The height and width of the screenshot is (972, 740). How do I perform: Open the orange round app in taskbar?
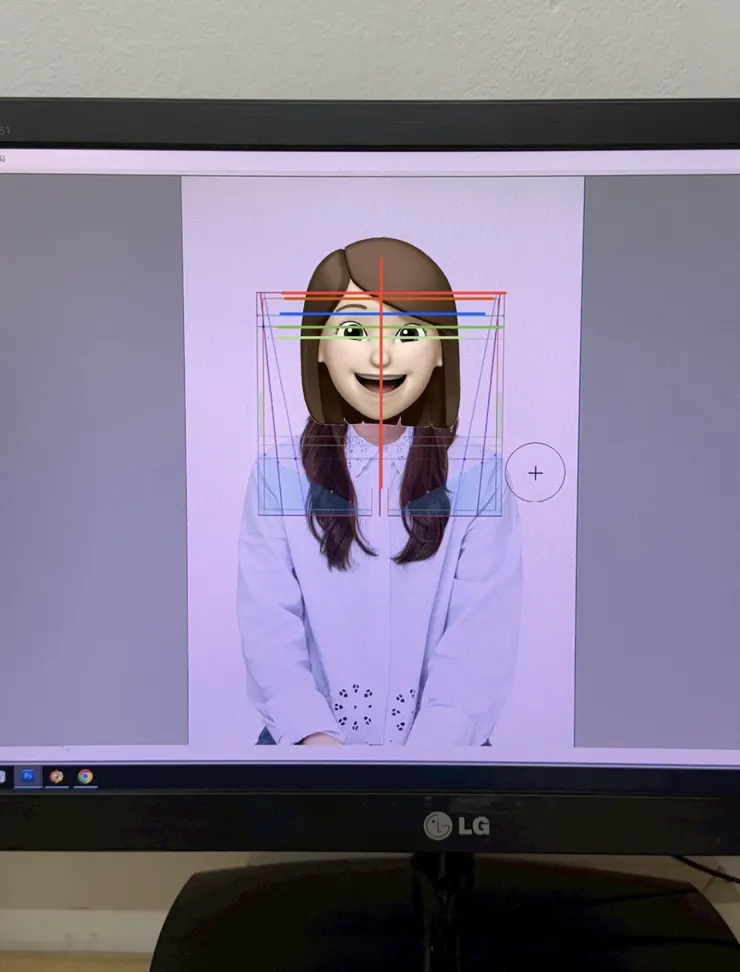point(56,776)
